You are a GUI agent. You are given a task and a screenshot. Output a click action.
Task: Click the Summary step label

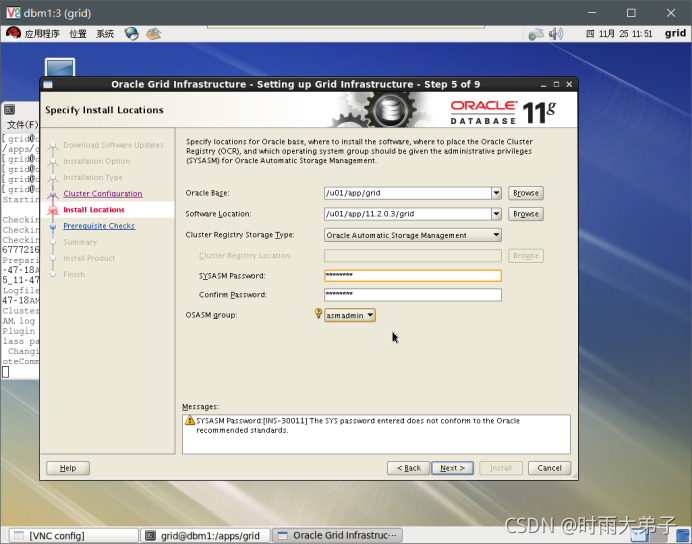(x=80, y=242)
